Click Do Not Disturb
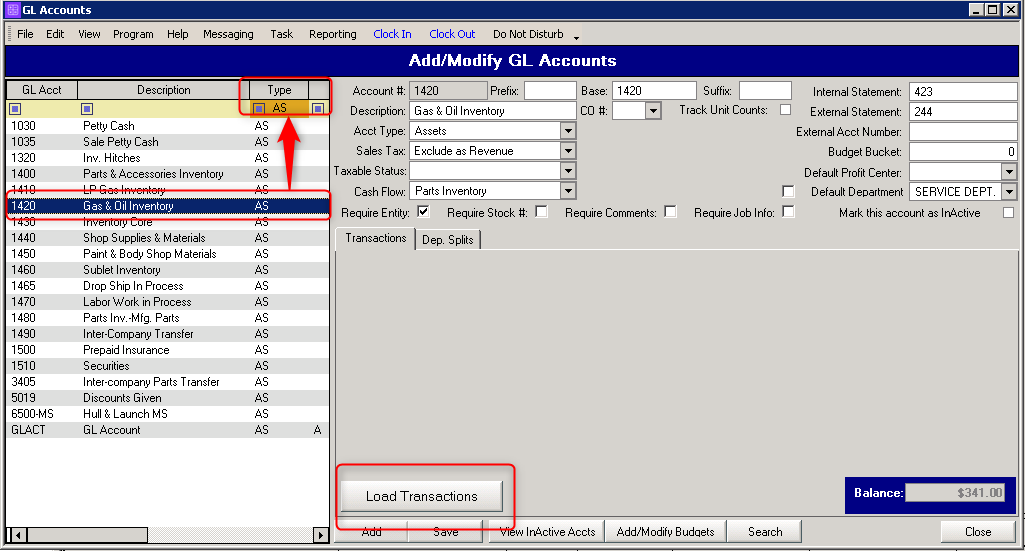Viewport: 1025px width, 551px height. [x=528, y=34]
